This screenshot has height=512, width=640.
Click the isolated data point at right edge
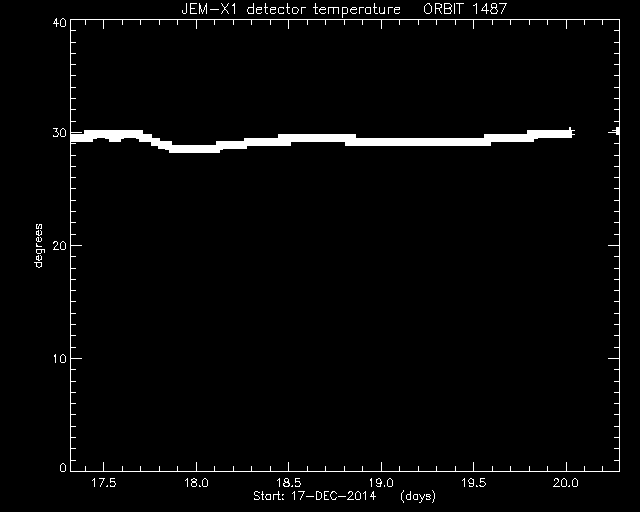(x=616, y=131)
